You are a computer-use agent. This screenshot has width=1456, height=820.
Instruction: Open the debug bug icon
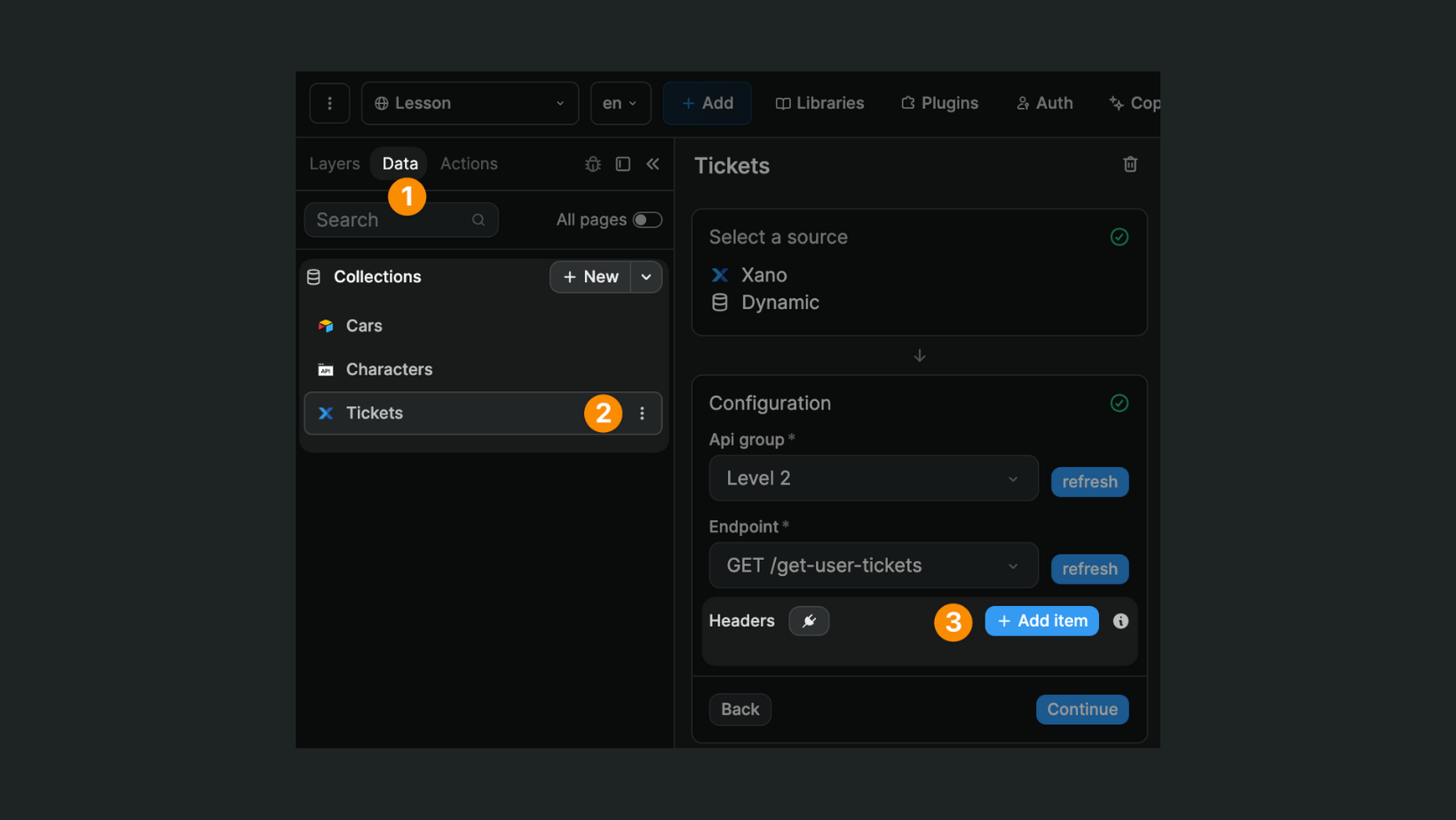[592, 163]
